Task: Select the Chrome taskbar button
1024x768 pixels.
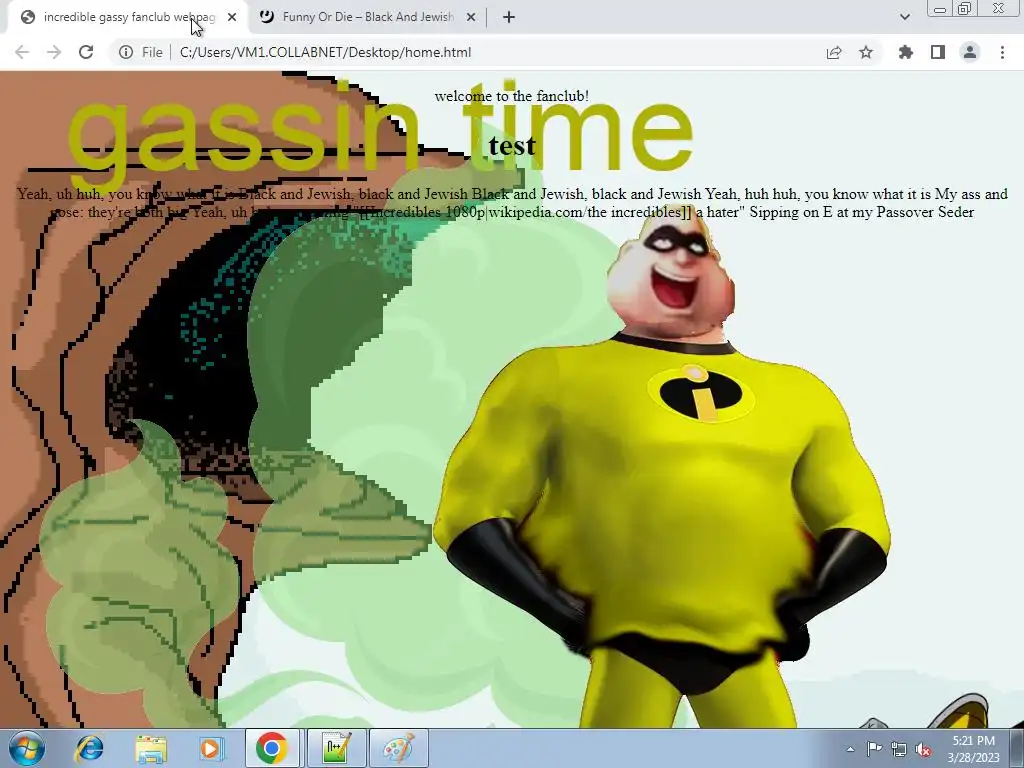Action: (x=272, y=748)
